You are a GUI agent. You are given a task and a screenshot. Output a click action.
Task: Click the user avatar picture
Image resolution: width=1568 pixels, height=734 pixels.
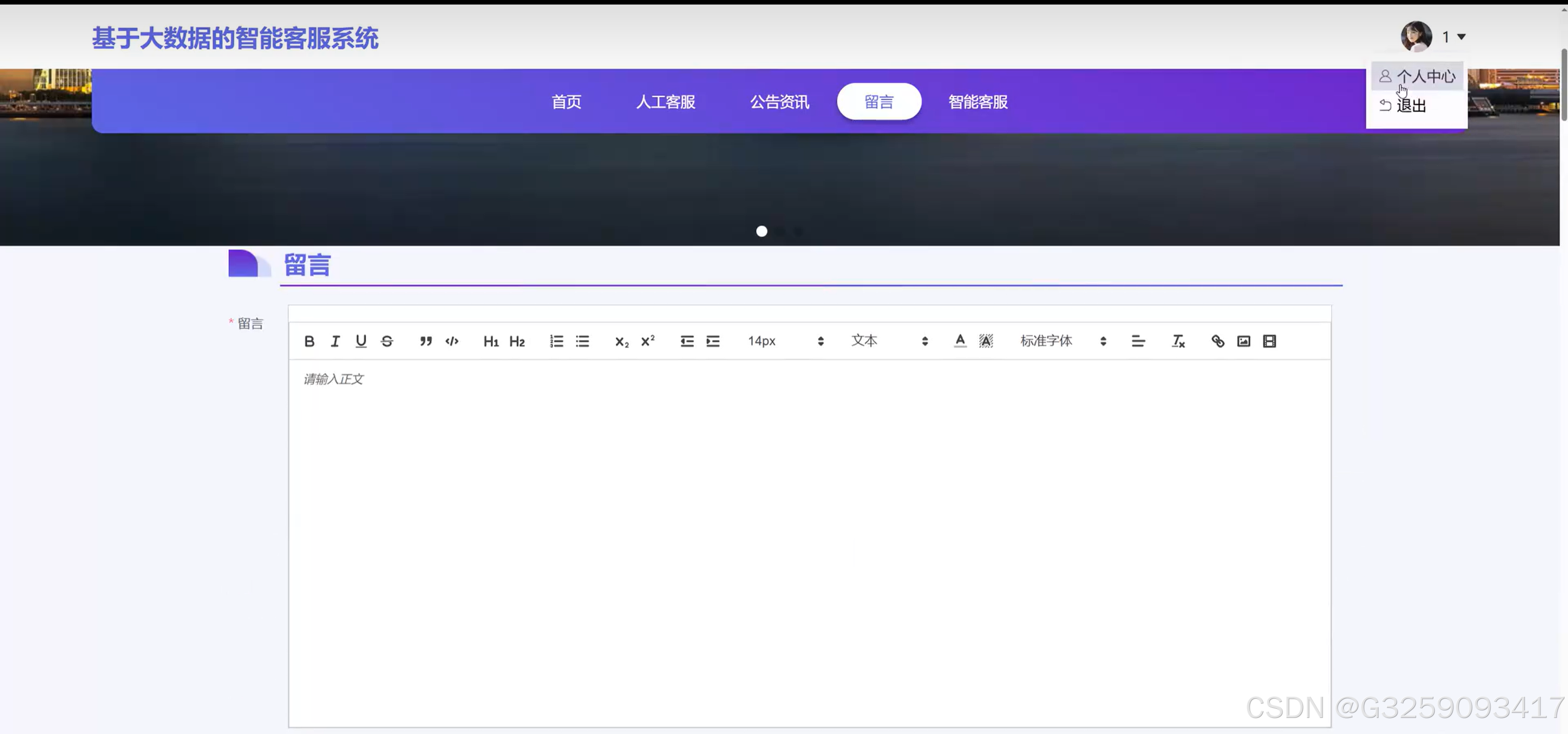coord(1417,37)
